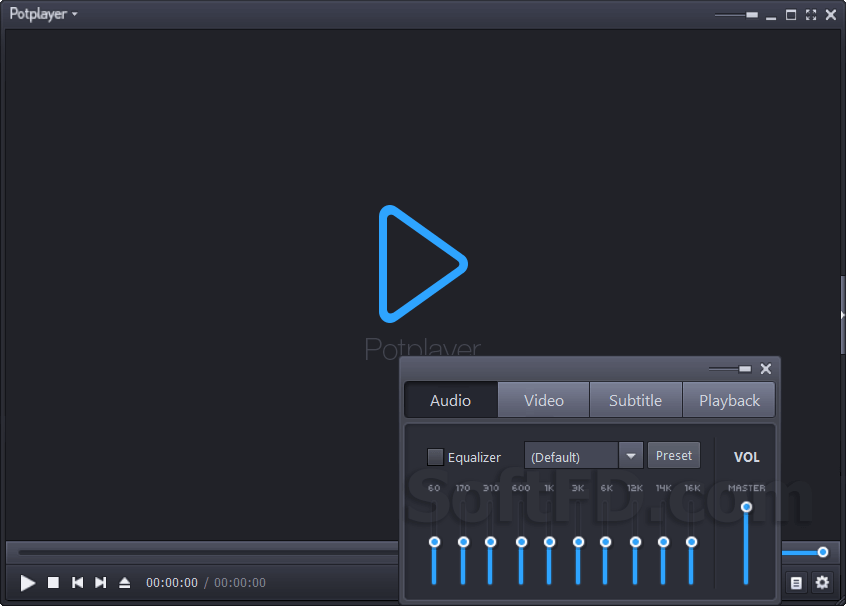846x606 pixels.
Task: Switch to the Playback tab
Action: [x=729, y=400]
